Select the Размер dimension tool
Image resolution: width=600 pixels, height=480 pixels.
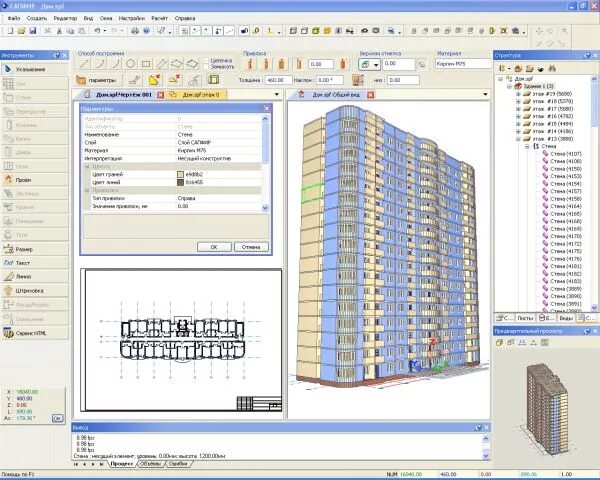(x=34, y=249)
